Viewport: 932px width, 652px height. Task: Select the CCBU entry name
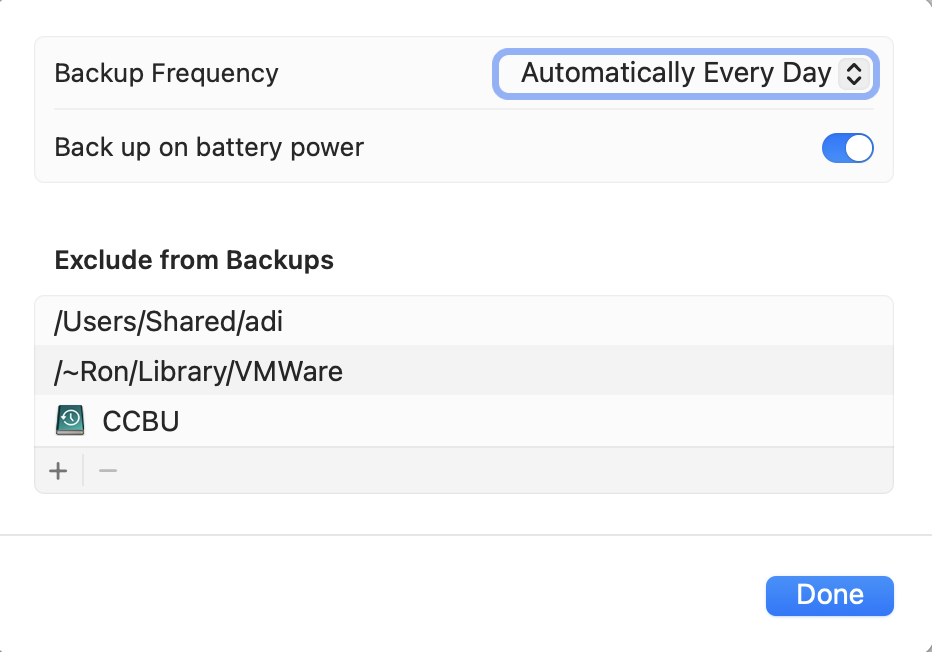[x=141, y=421]
